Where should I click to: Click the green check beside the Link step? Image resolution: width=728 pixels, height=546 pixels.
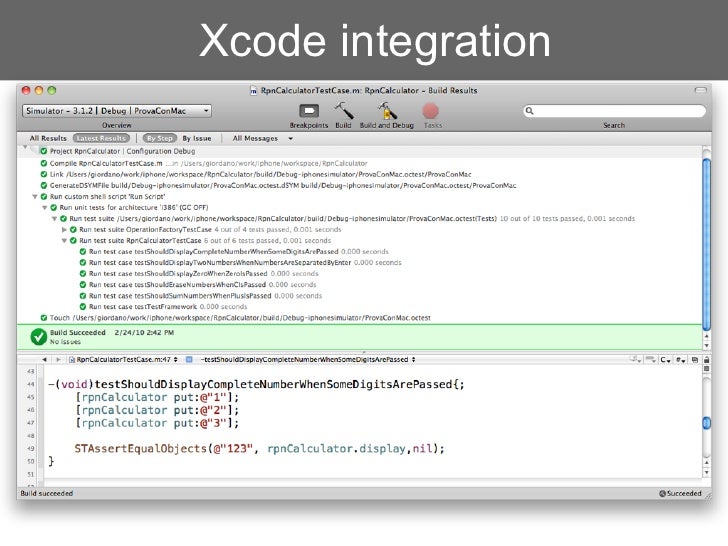coord(44,174)
